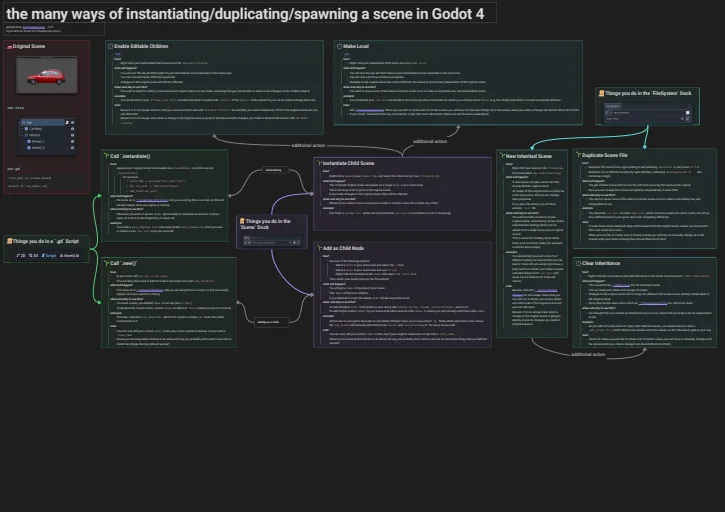Click the dashed-circle icon of Make Local
725x512 pixels.
pyautogui.click(x=339, y=46)
